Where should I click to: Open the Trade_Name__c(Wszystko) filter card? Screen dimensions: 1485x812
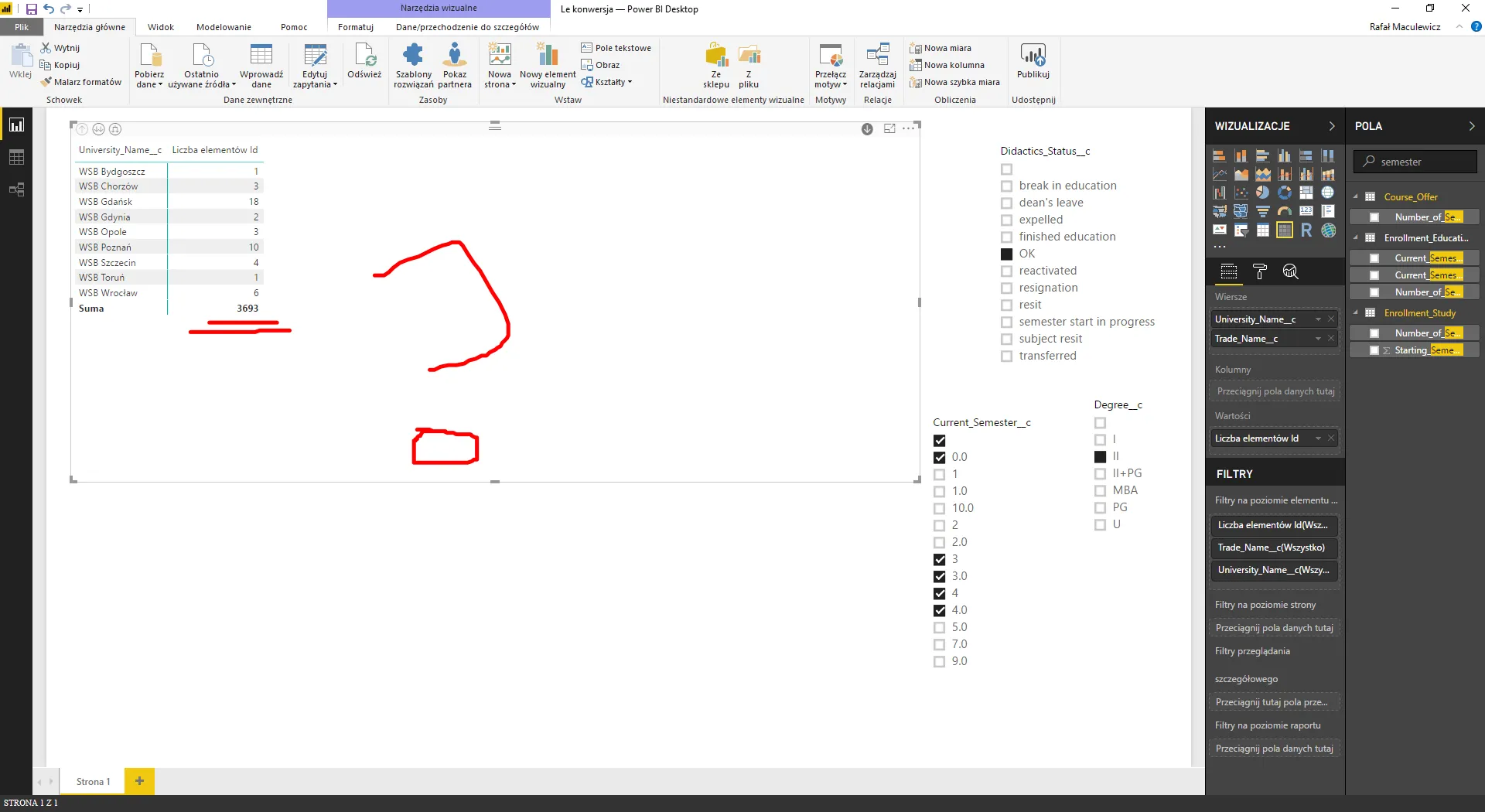click(x=1273, y=548)
